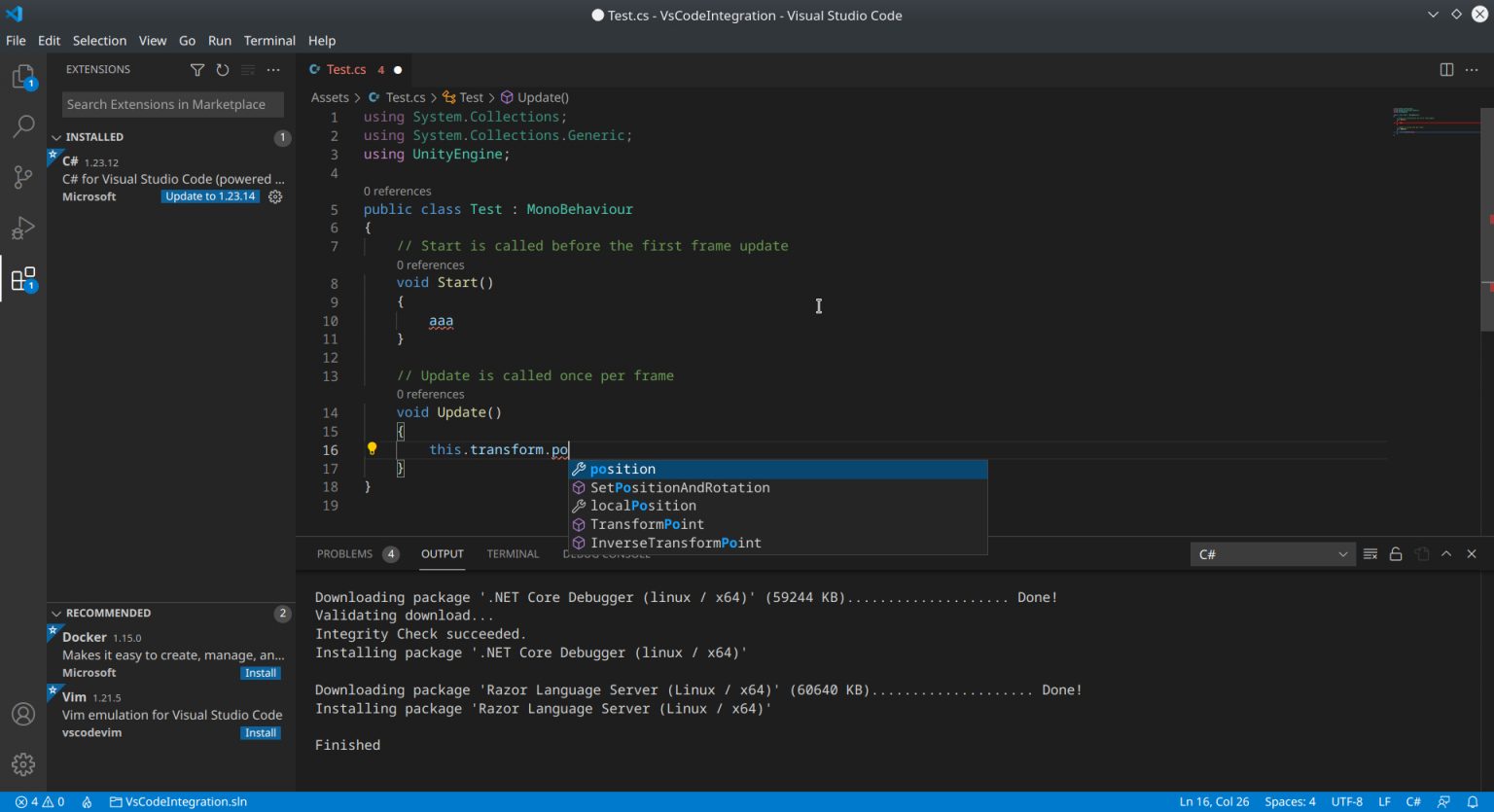Open the Selection menu
The height and width of the screenshot is (812, 1494).
coord(99,41)
